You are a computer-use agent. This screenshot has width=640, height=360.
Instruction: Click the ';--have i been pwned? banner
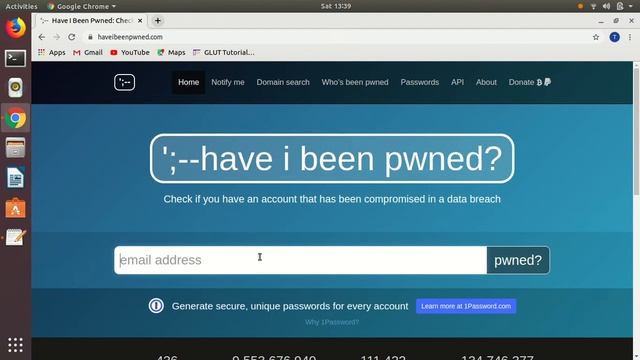[332, 158]
